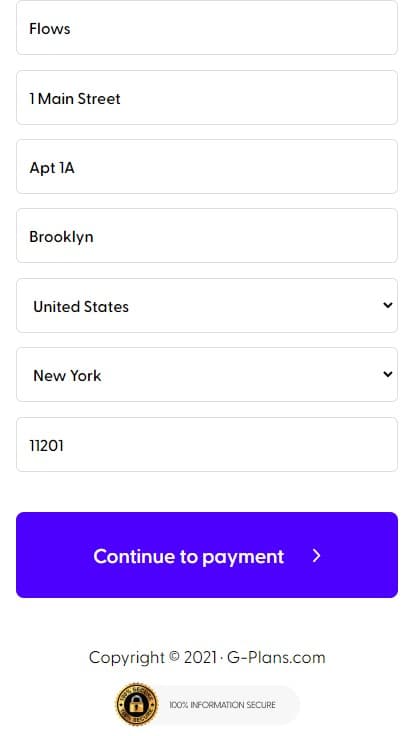Screen dimensions: 414x736
Task: Open the country selector showing United States
Action: tap(207, 306)
